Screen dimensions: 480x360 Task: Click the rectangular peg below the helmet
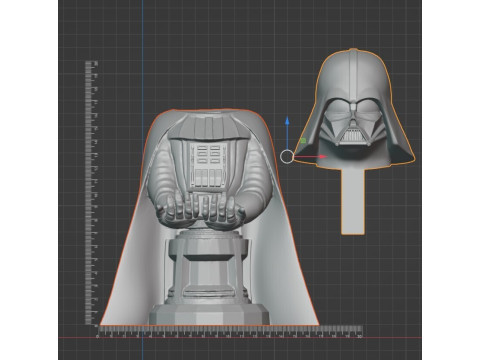[x=353, y=202]
